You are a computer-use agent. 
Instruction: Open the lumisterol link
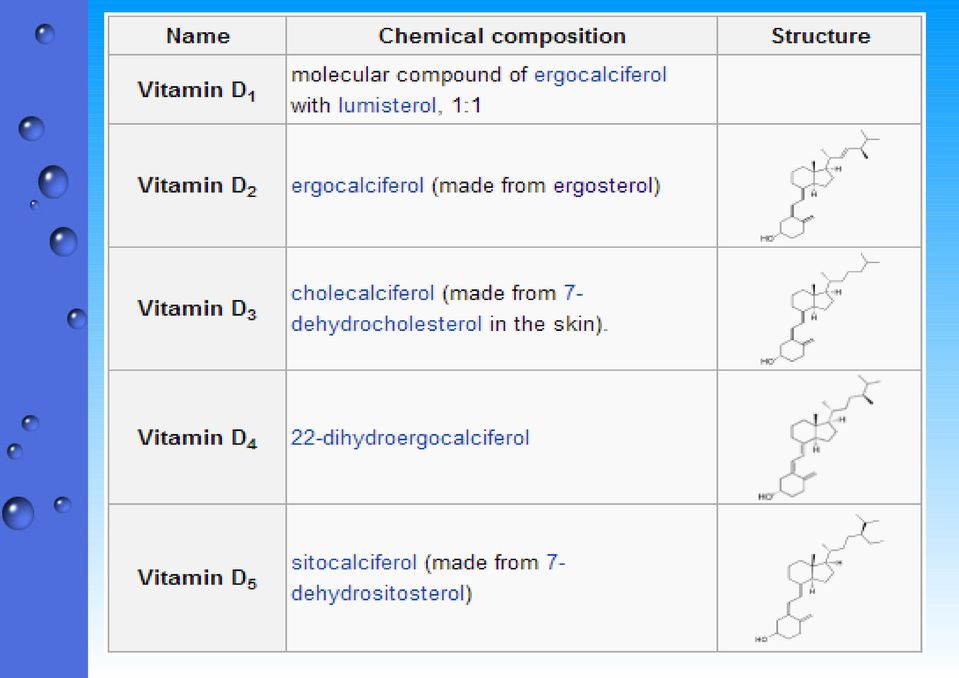point(387,106)
